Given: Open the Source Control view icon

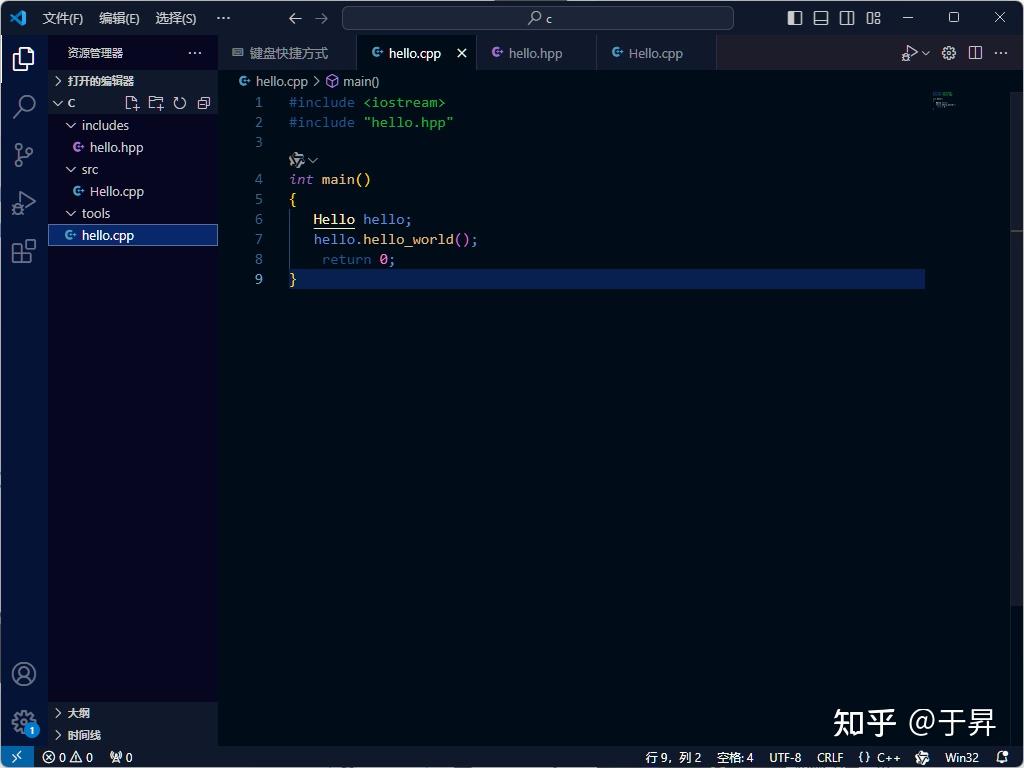Looking at the screenshot, I should pyautogui.click(x=24, y=155).
